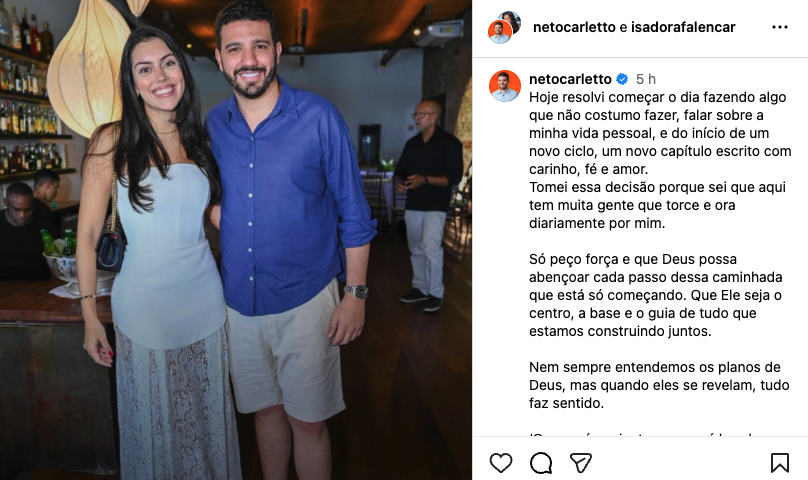Viewport: 808px width, 480px height.
Task: Click the blue verified badge beside netocarletto
Action: pyautogui.click(x=622, y=79)
